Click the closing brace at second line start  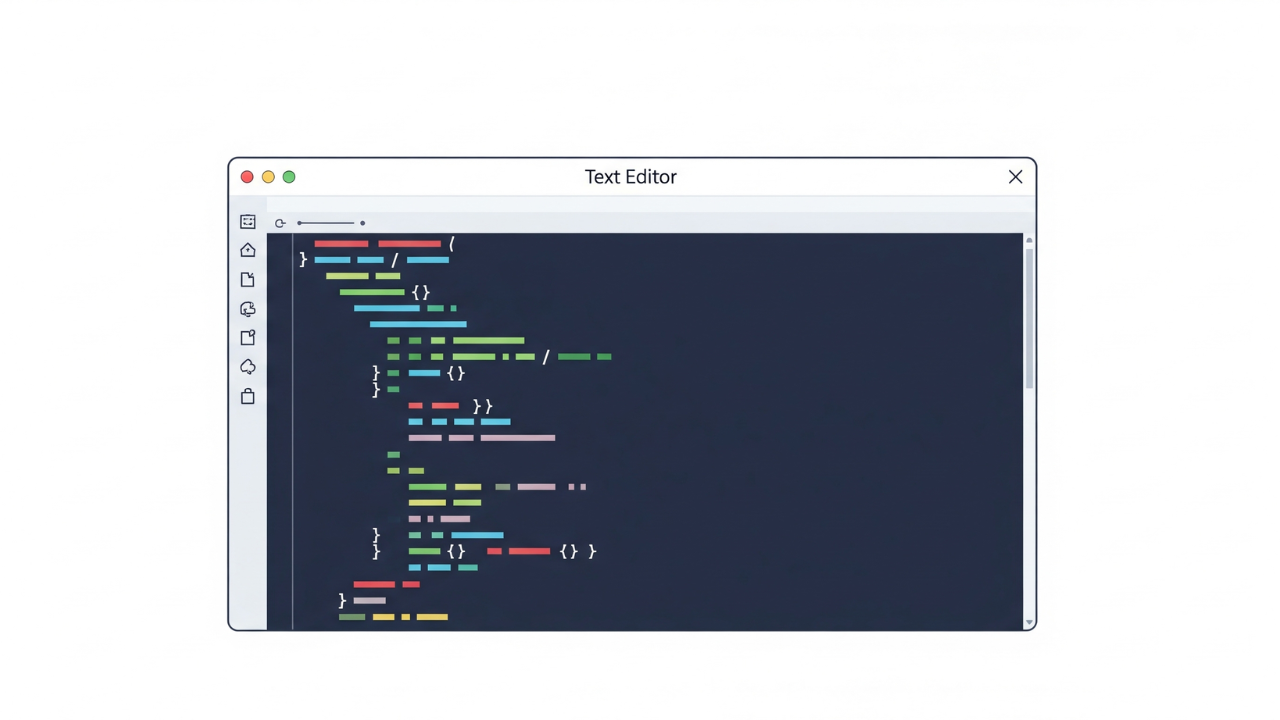coord(302,260)
